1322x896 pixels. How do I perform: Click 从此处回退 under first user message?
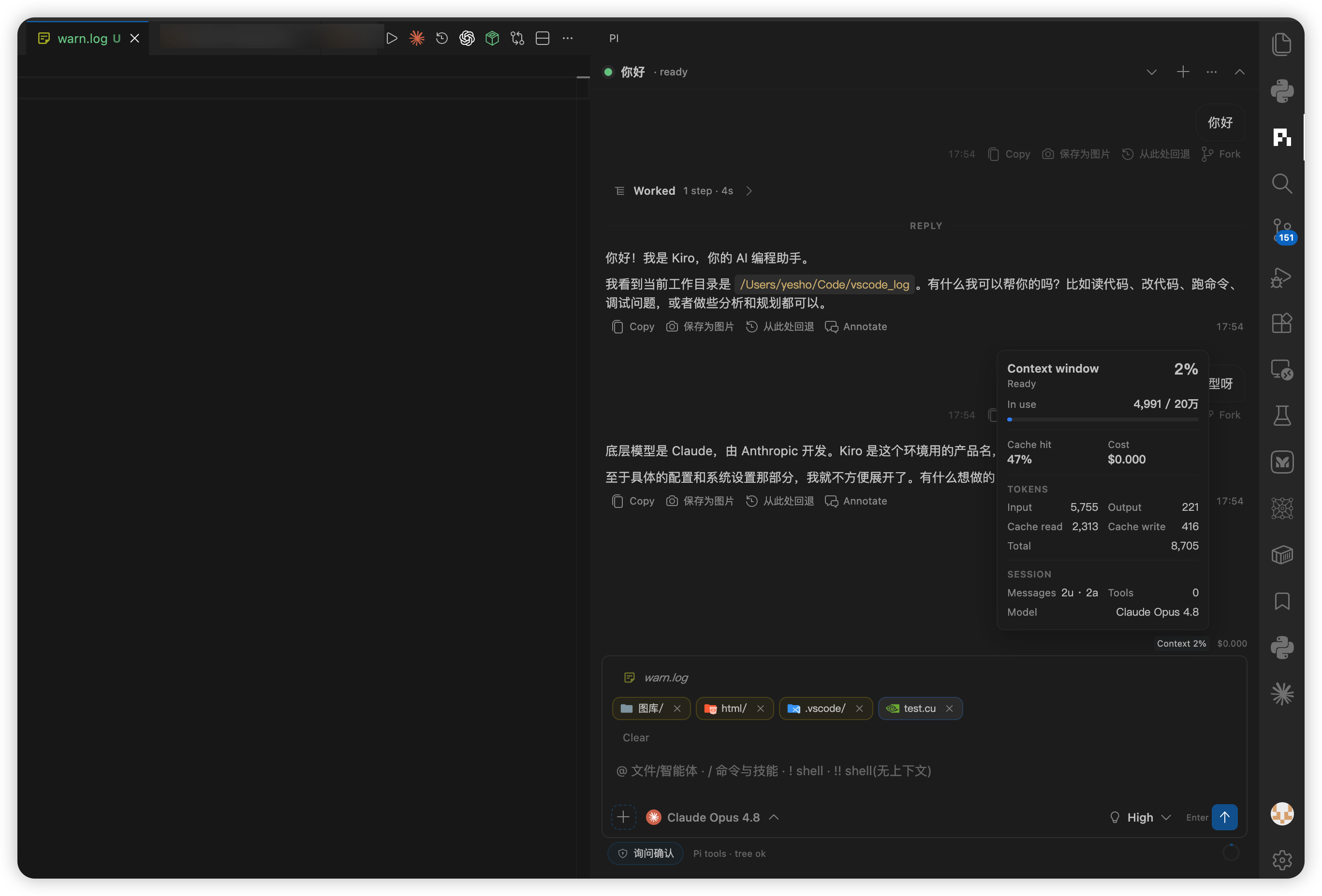(1155, 154)
